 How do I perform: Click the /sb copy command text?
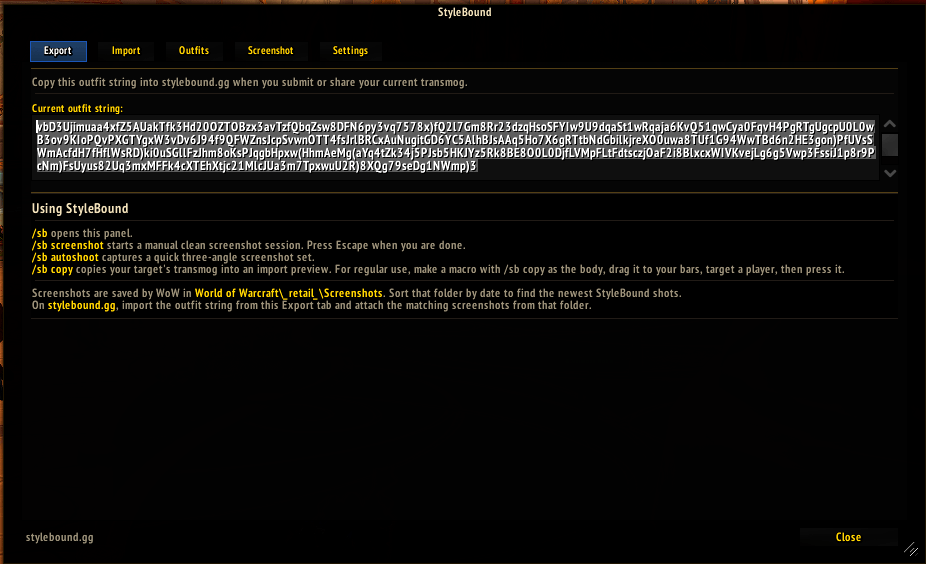pyautogui.click(x=52, y=269)
